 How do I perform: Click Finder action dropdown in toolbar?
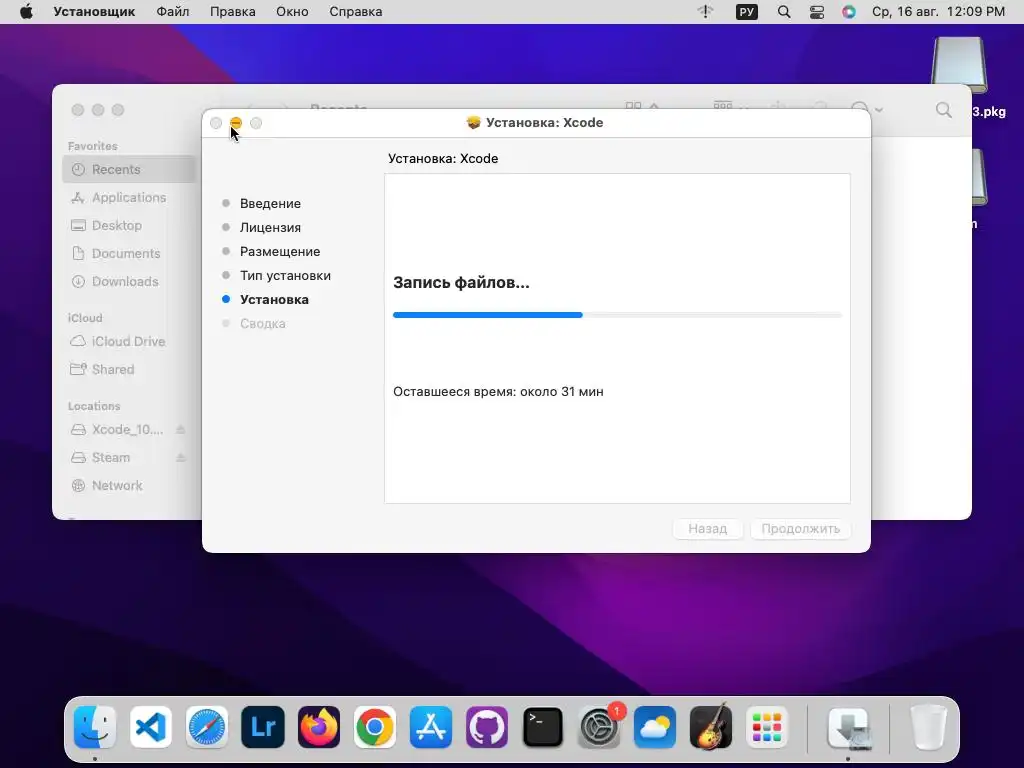(867, 110)
